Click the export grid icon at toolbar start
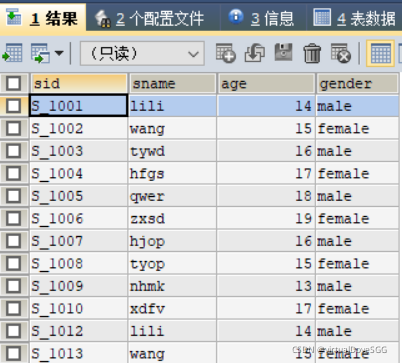Viewport: 402px width, 363px height. (12, 53)
